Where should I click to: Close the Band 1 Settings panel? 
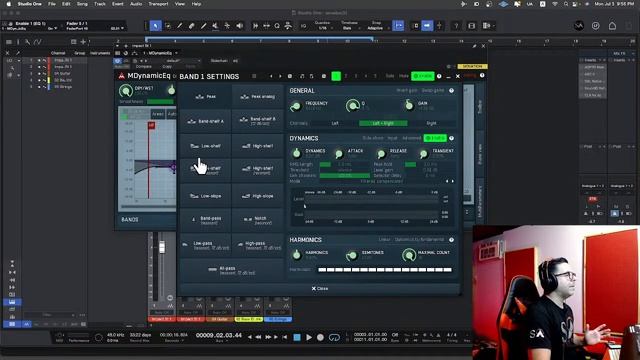click(x=320, y=289)
